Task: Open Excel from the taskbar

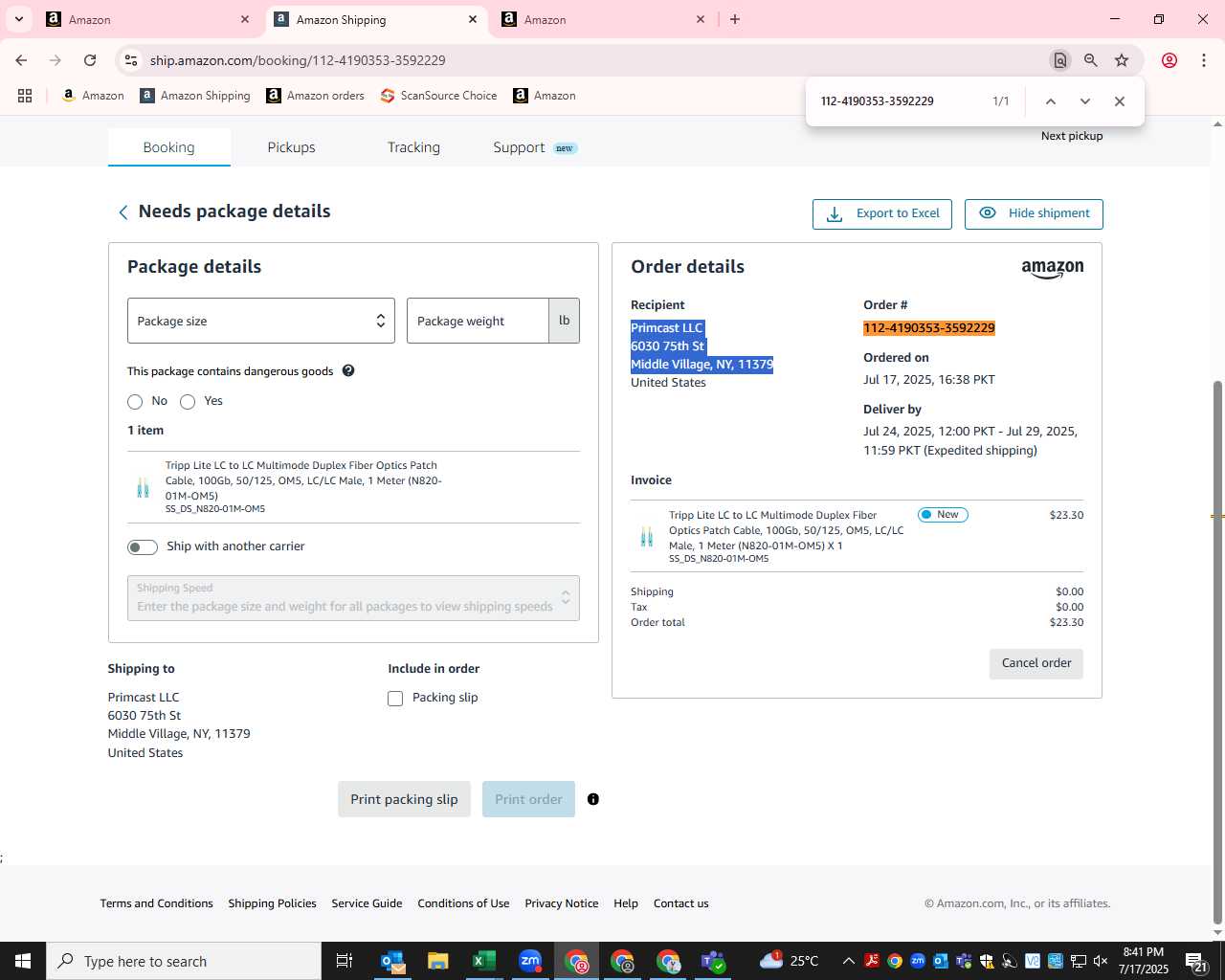Action: [x=484, y=961]
